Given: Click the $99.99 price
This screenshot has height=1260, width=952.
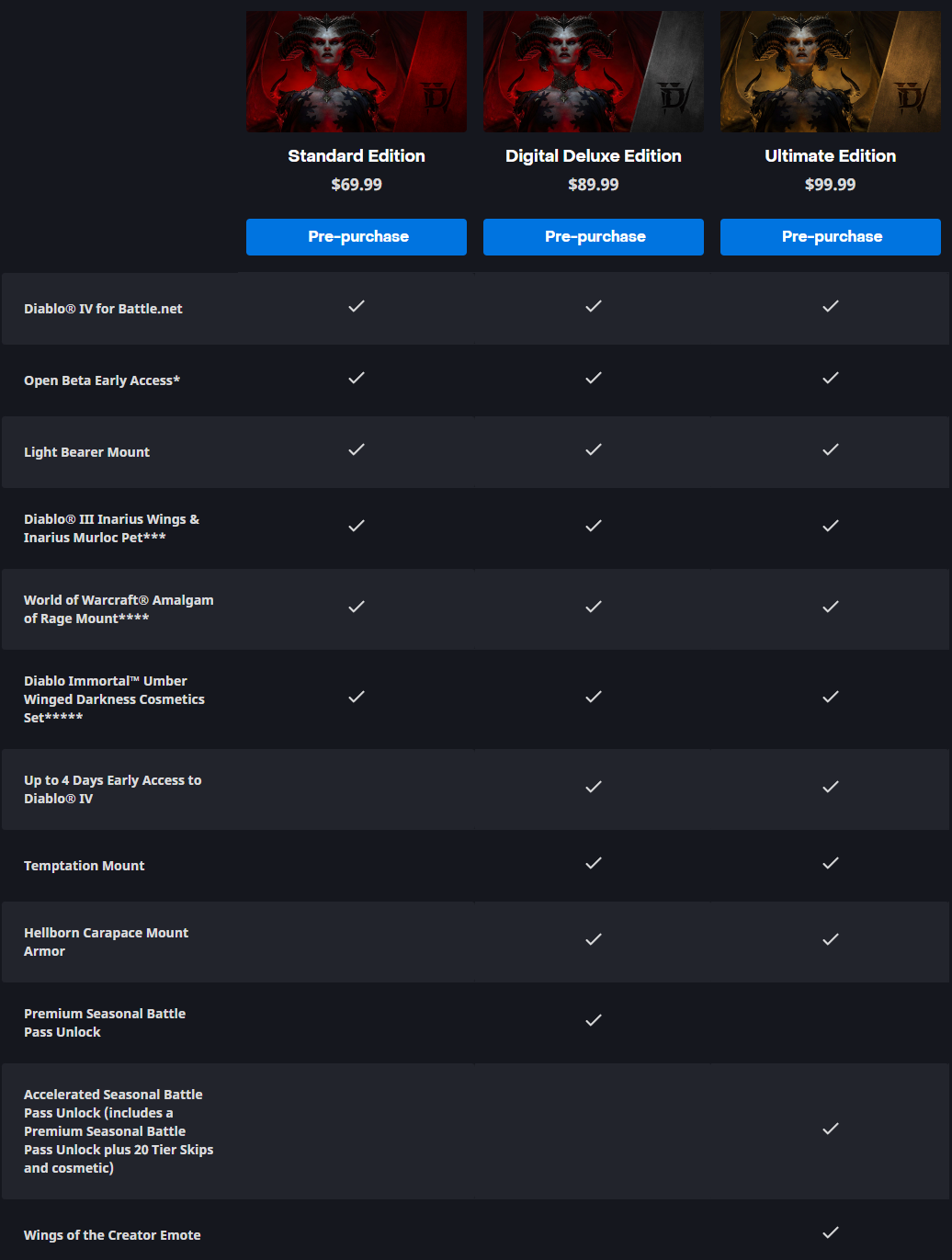Looking at the screenshot, I should pyautogui.click(x=831, y=185).
